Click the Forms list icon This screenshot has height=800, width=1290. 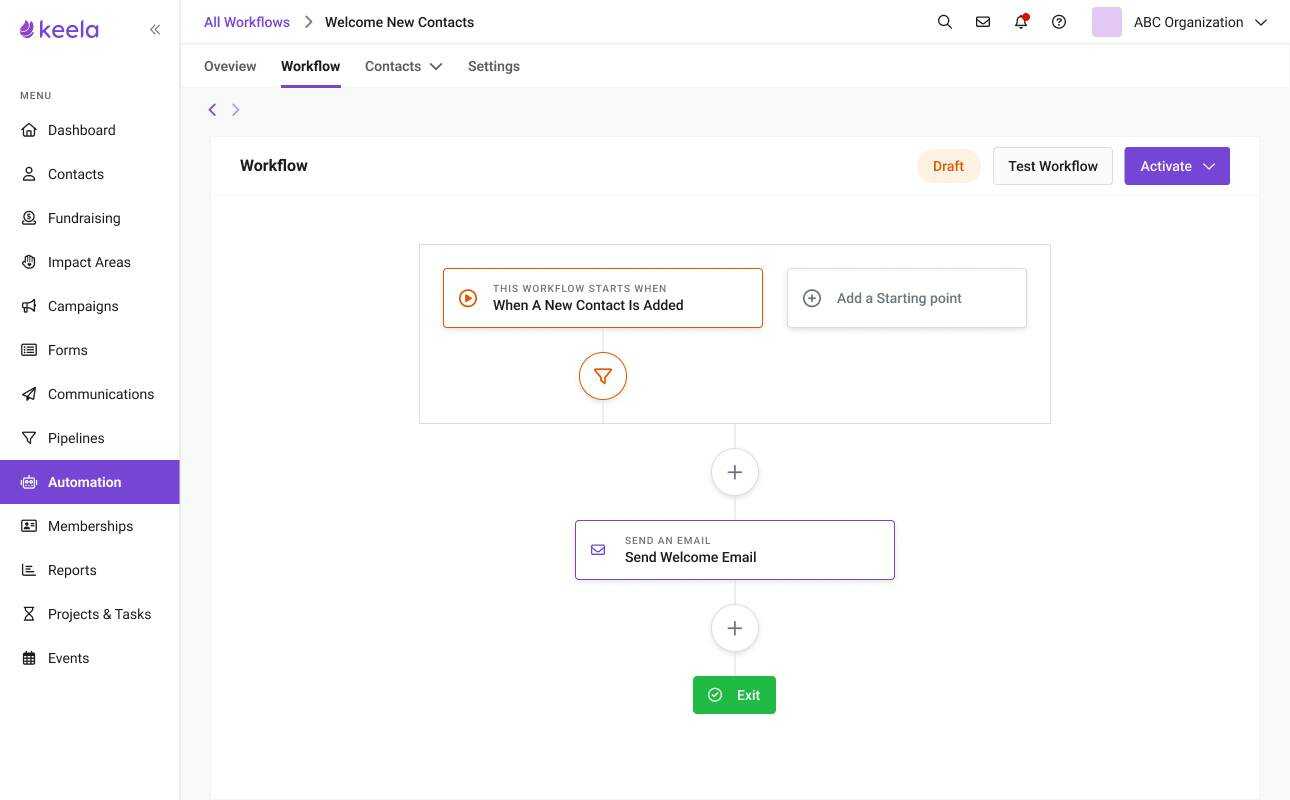pos(29,350)
